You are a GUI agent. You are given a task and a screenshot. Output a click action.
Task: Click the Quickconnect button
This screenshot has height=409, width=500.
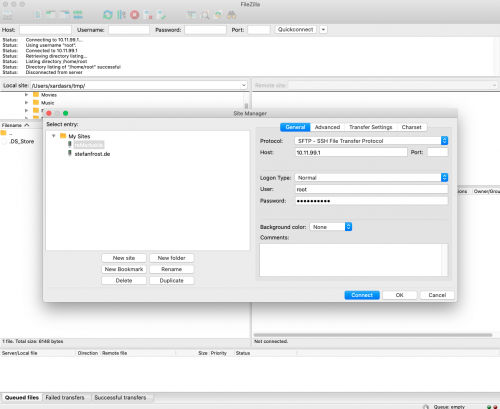point(296,30)
